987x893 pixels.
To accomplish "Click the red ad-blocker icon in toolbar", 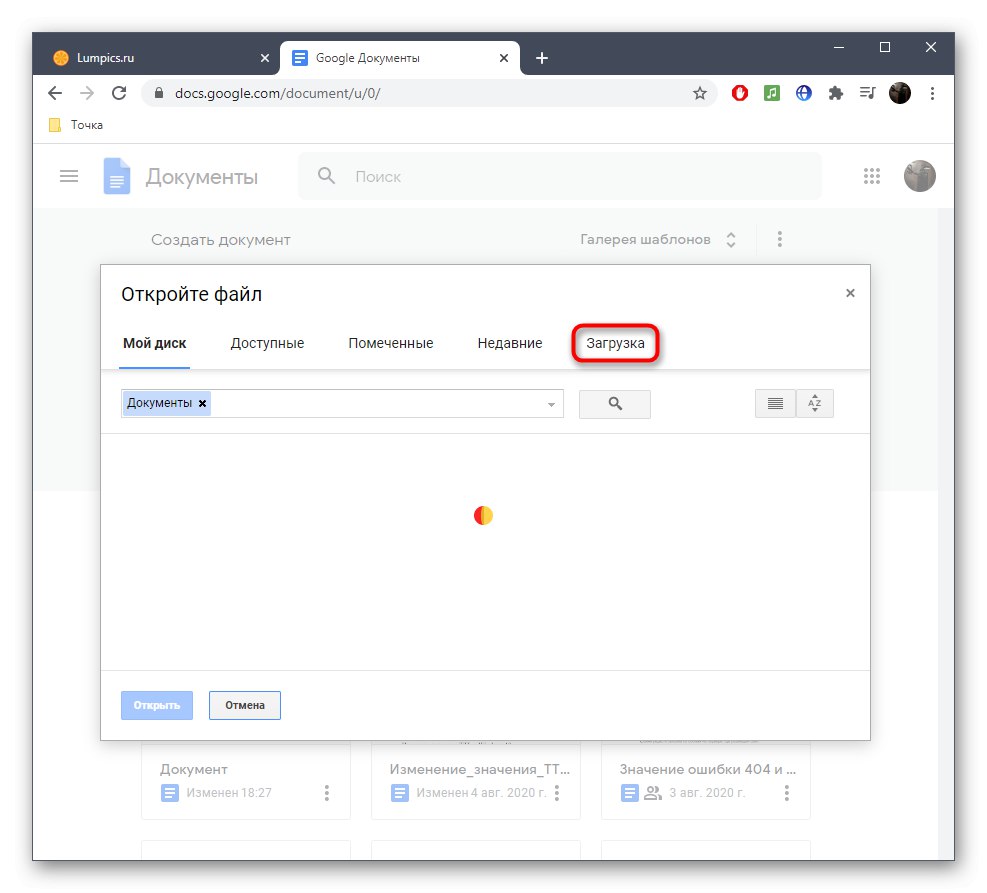I will pyautogui.click(x=739, y=92).
